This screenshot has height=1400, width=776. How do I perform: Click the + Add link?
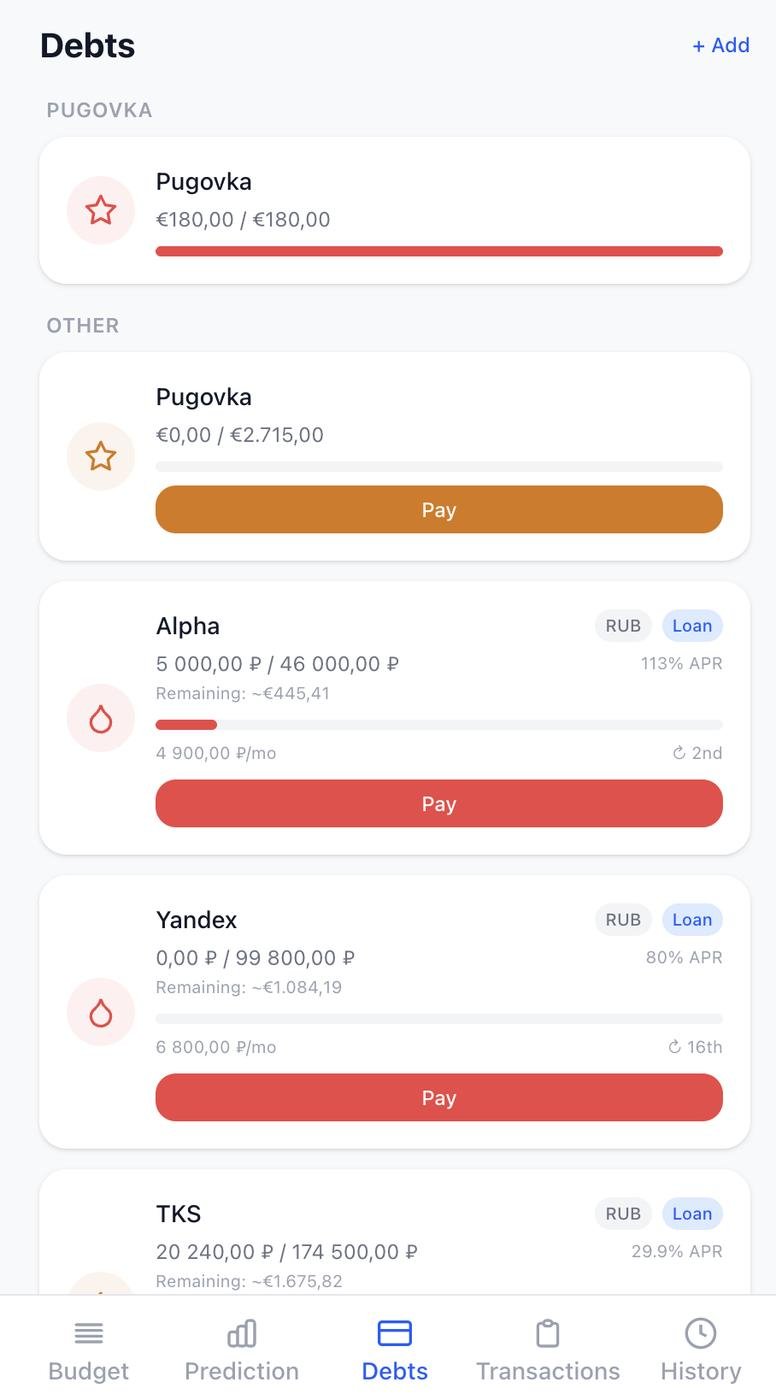tap(721, 45)
